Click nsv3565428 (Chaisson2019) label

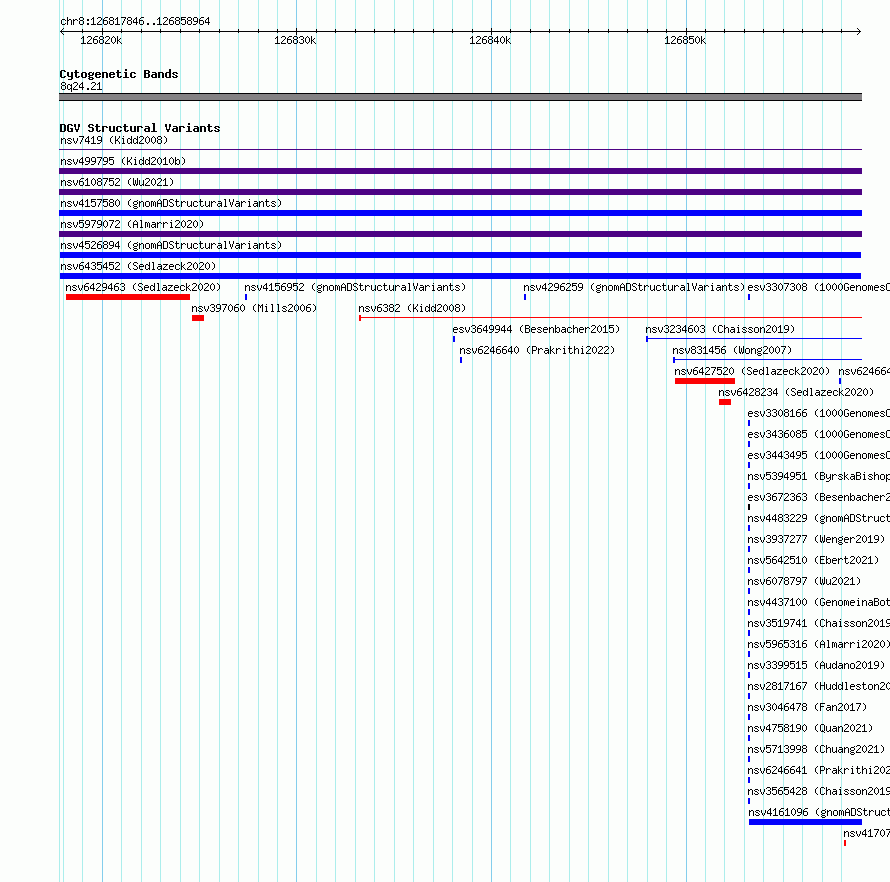click(x=818, y=791)
